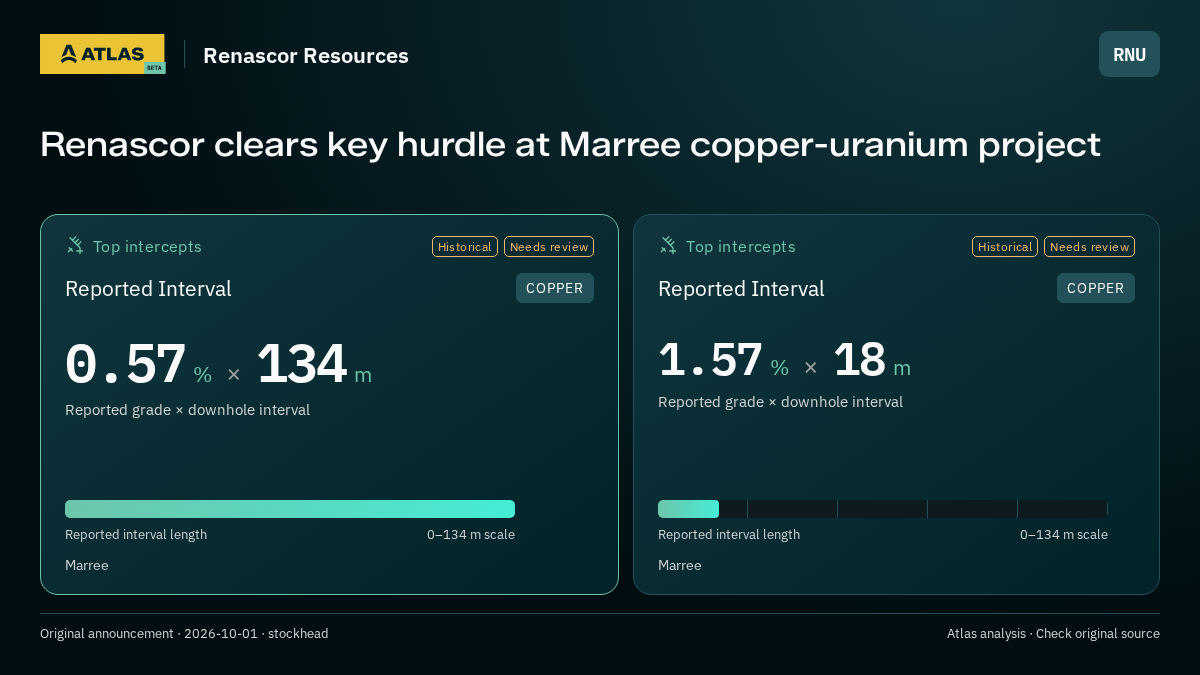The height and width of the screenshot is (675, 1200).
Task: Click the COPPER chip on the 1.57% card
Action: pos(1096,288)
